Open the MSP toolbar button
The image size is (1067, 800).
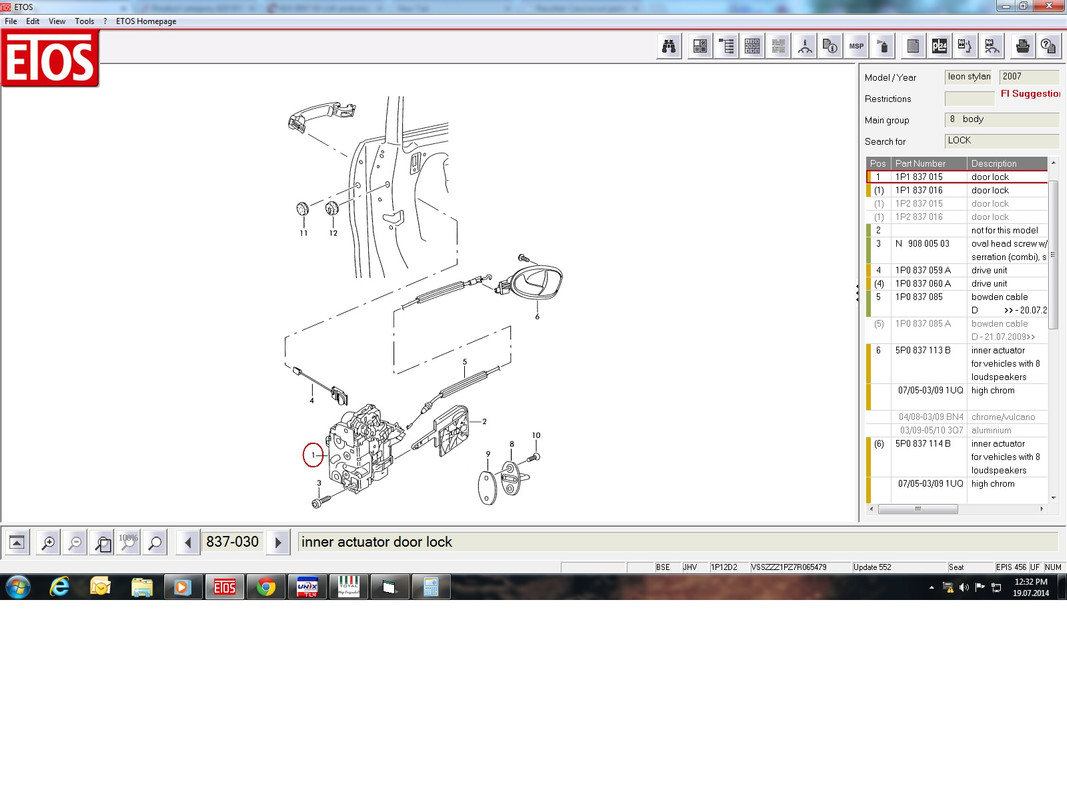coord(856,46)
